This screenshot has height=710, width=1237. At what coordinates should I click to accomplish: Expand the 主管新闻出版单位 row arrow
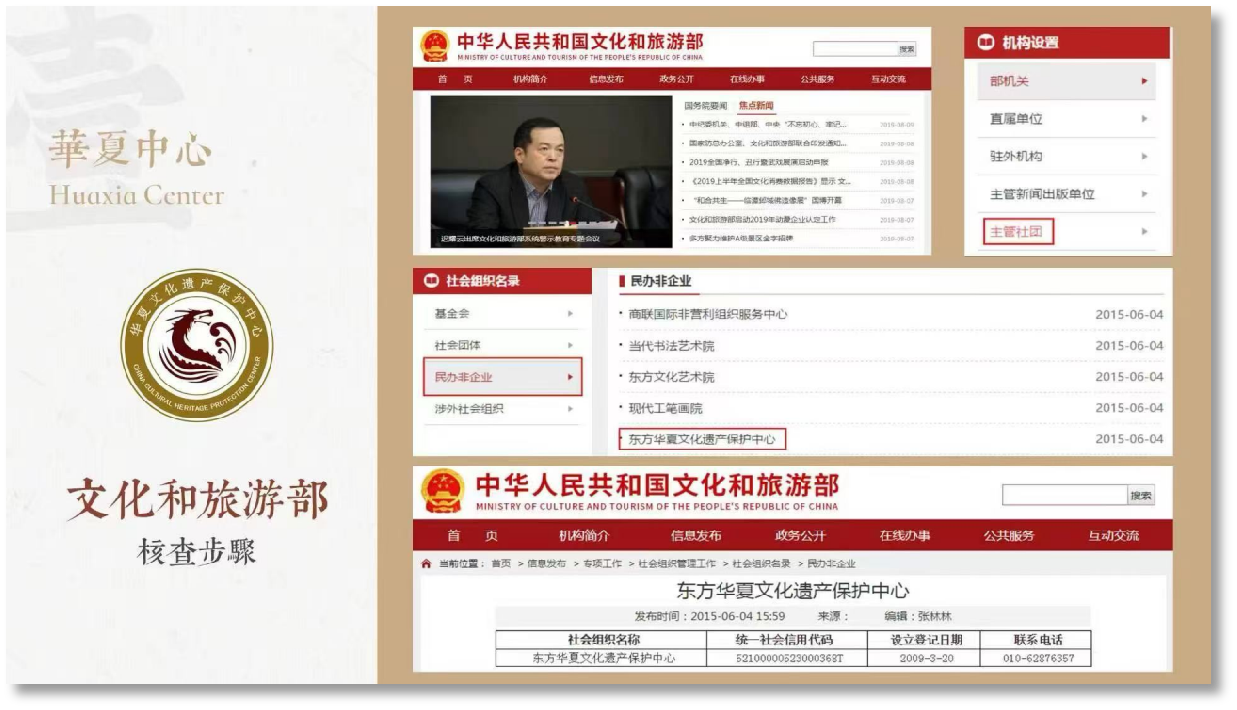1144,195
